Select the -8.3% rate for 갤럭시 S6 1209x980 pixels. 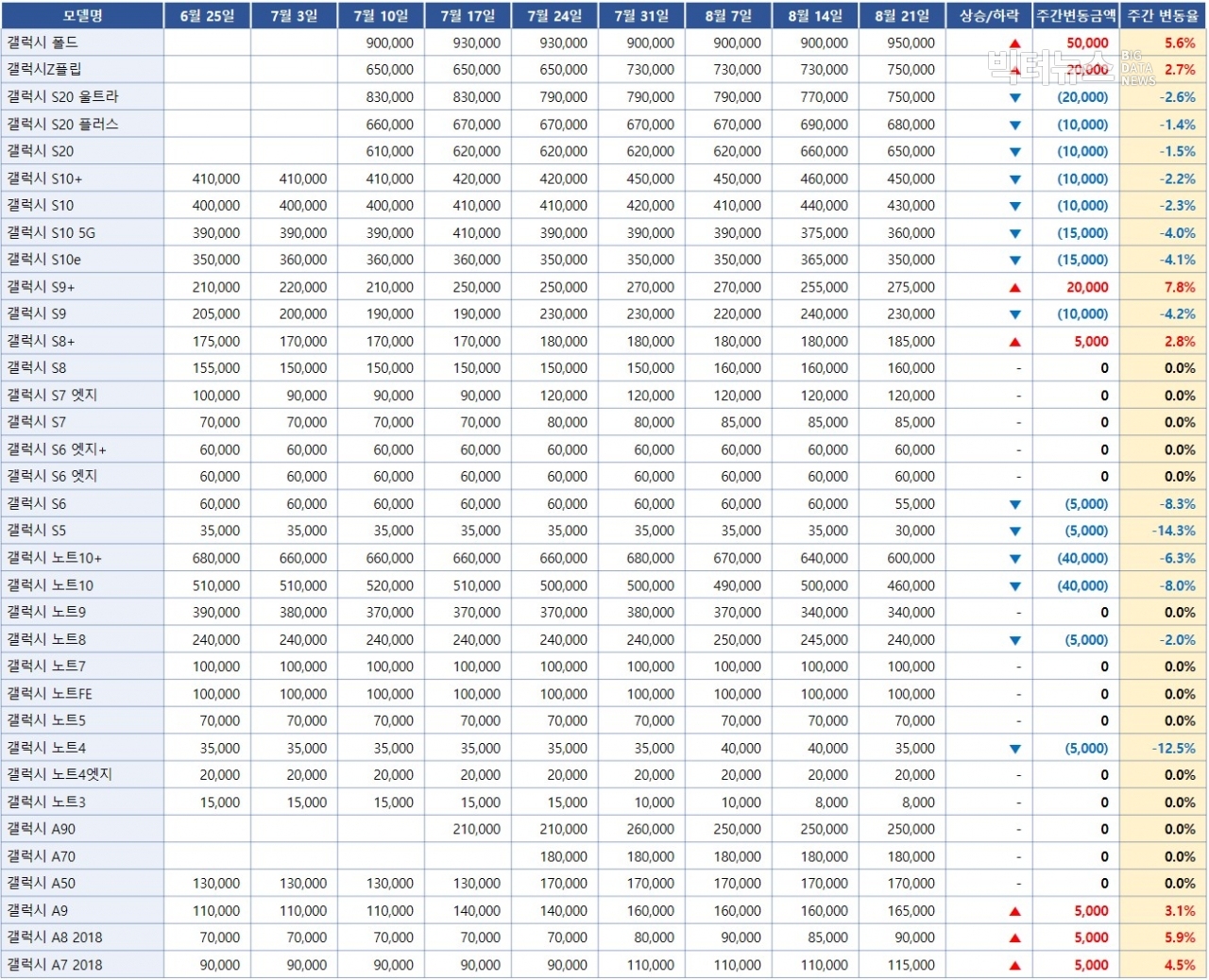point(1178,505)
